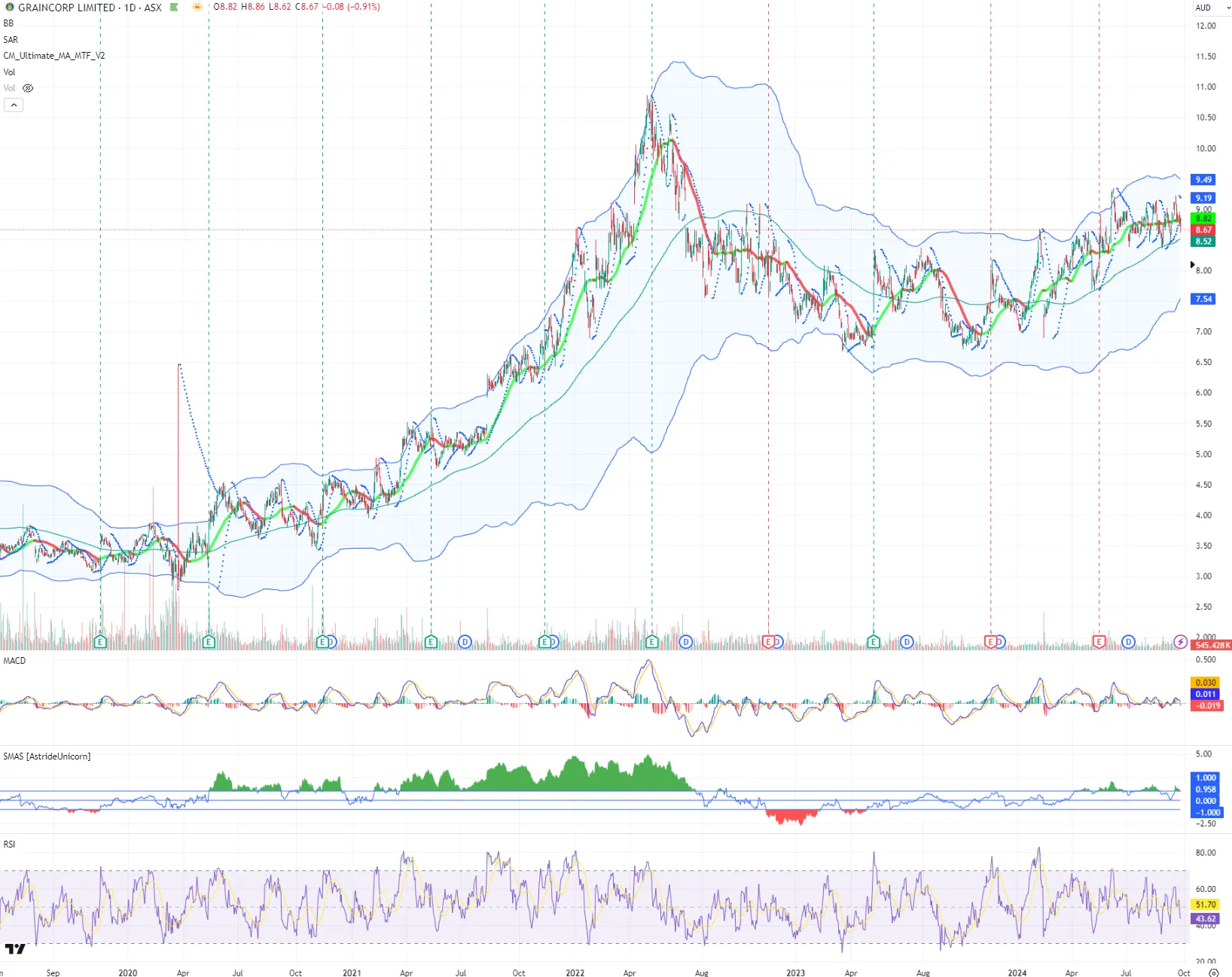Collapse the indicator legend with the chevron

(14, 105)
